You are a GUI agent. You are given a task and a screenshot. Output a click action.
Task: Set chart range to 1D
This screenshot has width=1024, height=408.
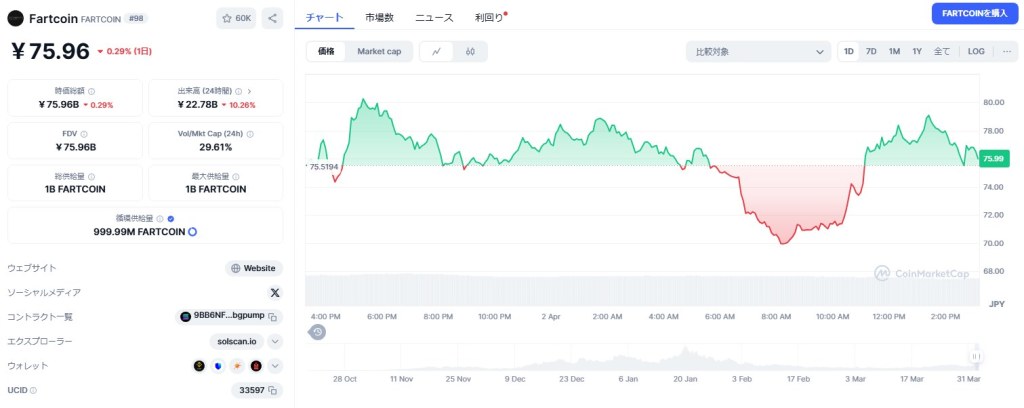tap(848, 52)
